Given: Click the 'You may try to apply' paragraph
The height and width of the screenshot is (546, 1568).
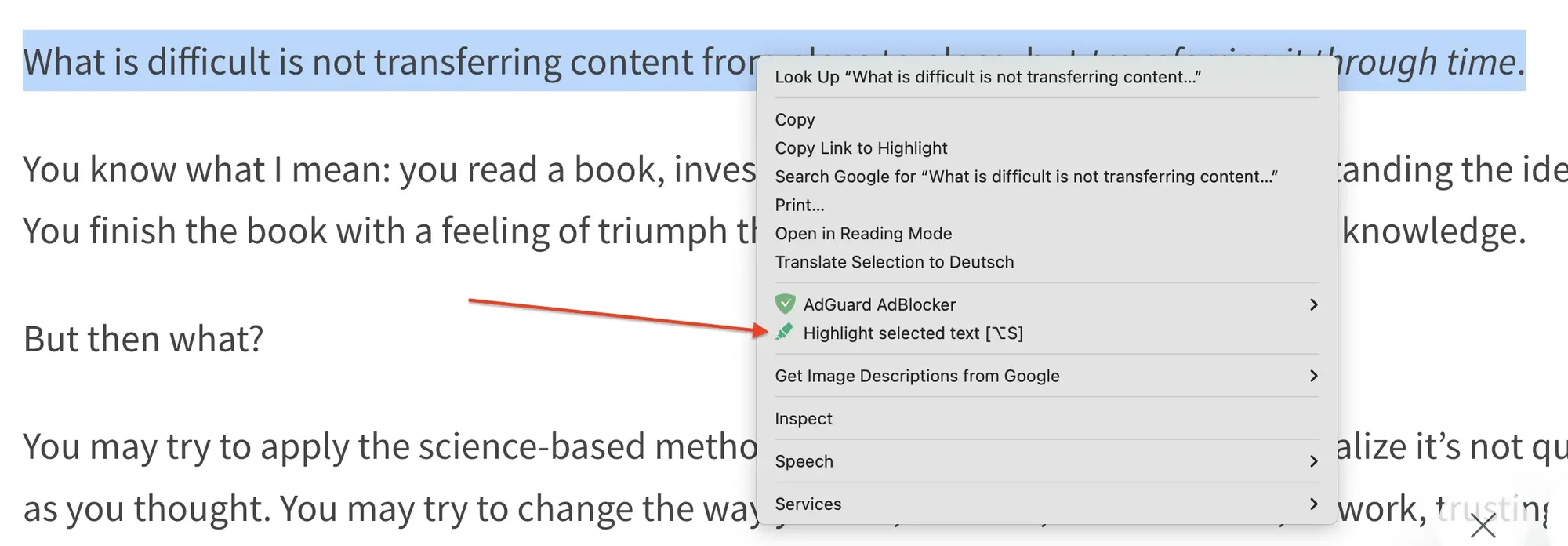Looking at the screenshot, I should pyautogui.click(x=390, y=447).
